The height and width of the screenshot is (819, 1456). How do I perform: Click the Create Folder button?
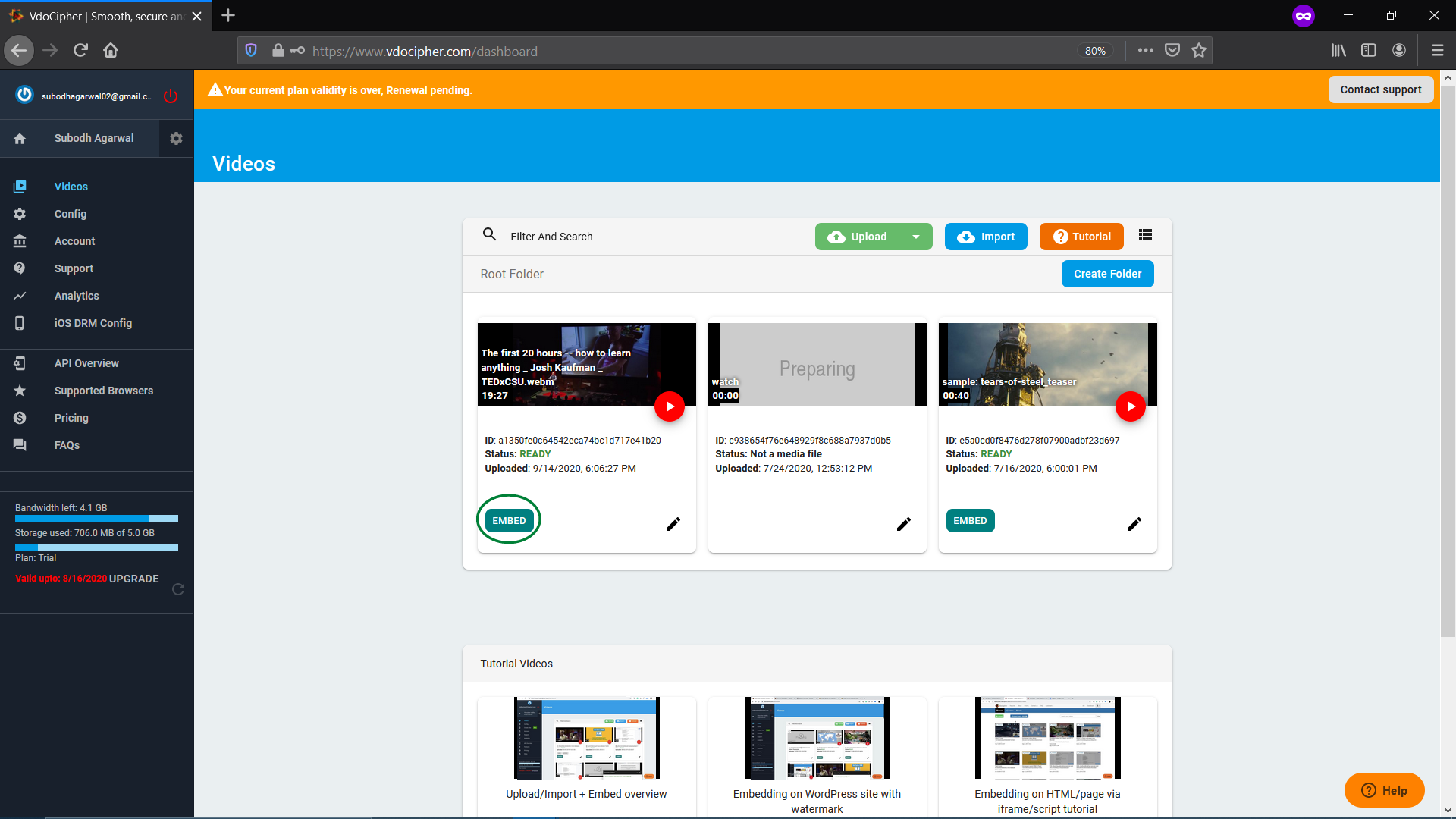click(1107, 274)
